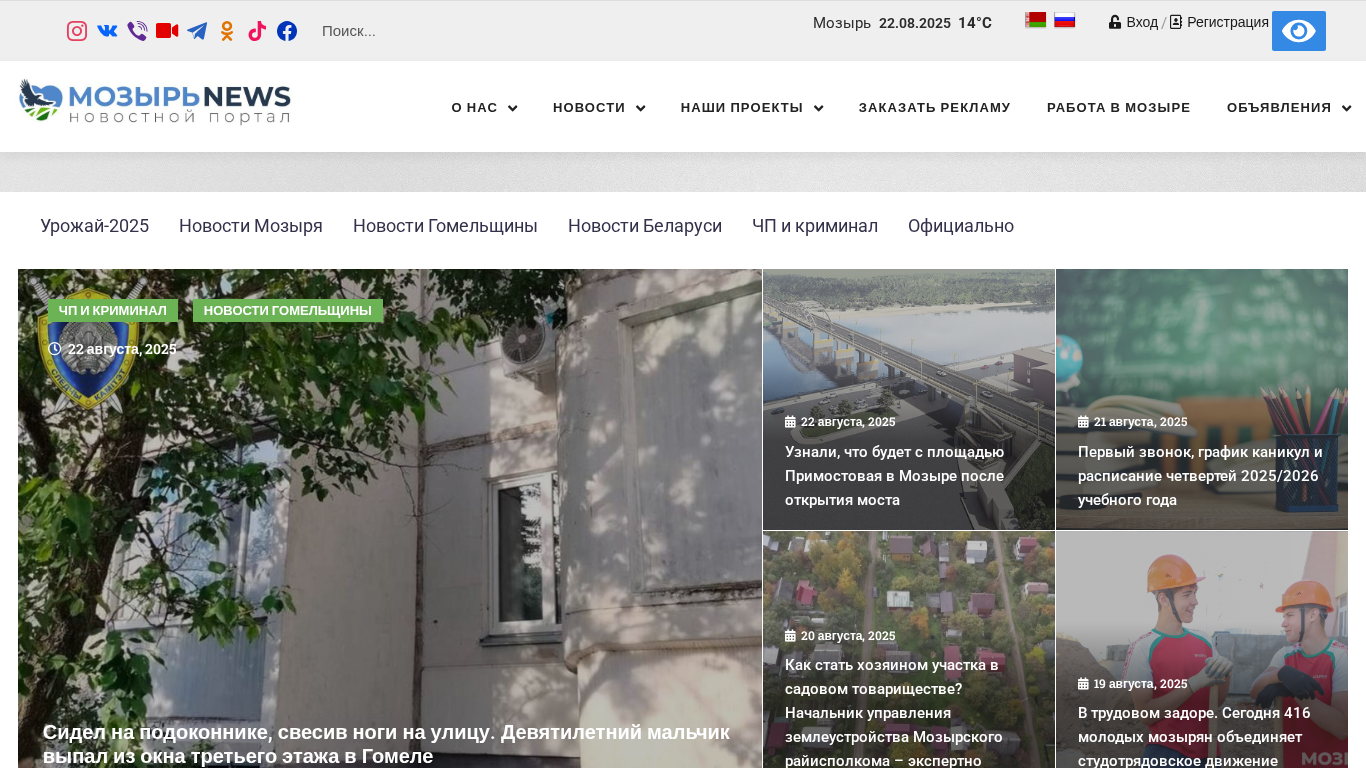Expand the О НАС menu

pos(484,108)
